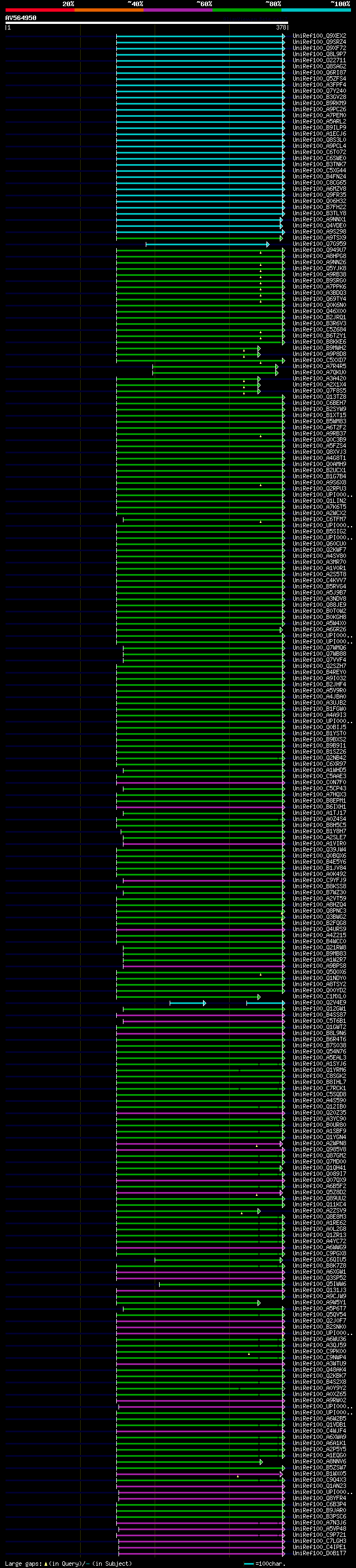This screenshot has height=1568, width=356.
Task: Select the UniRef100_C9YFJ9 label
Action: pyautogui.click(x=319, y=880)
